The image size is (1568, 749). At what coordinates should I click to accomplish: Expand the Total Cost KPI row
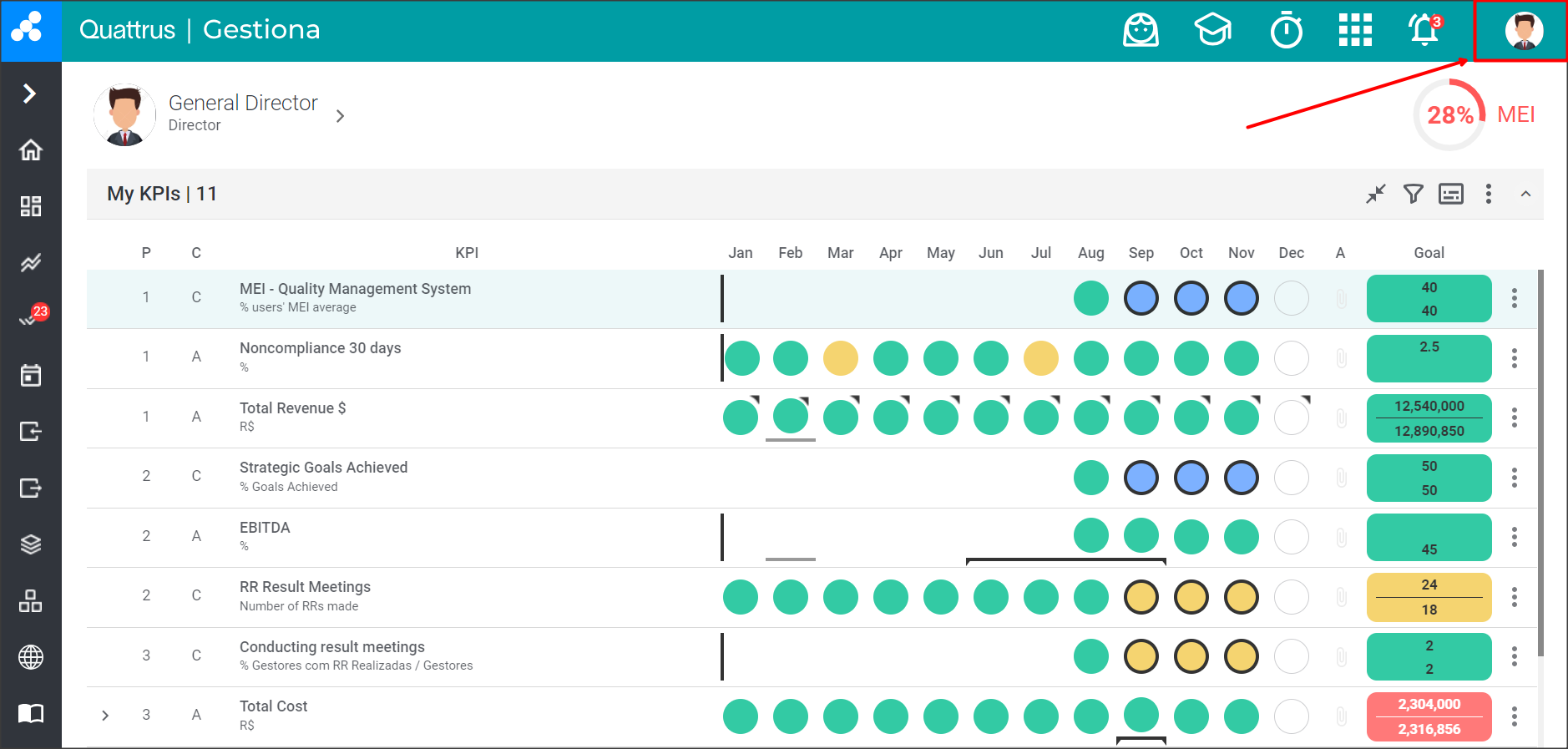click(x=105, y=716)
